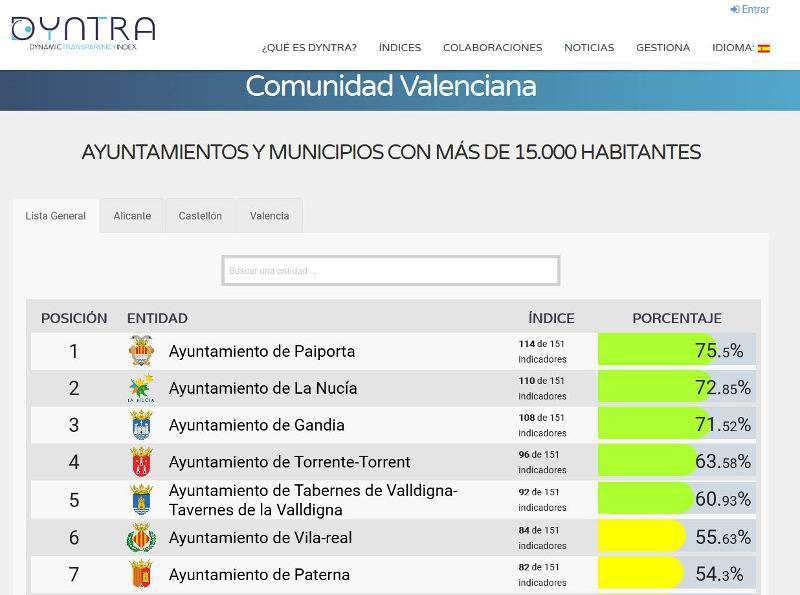Switch to the Alicante tab
Screen dimensions: 800x595
(x=132, y=215)
